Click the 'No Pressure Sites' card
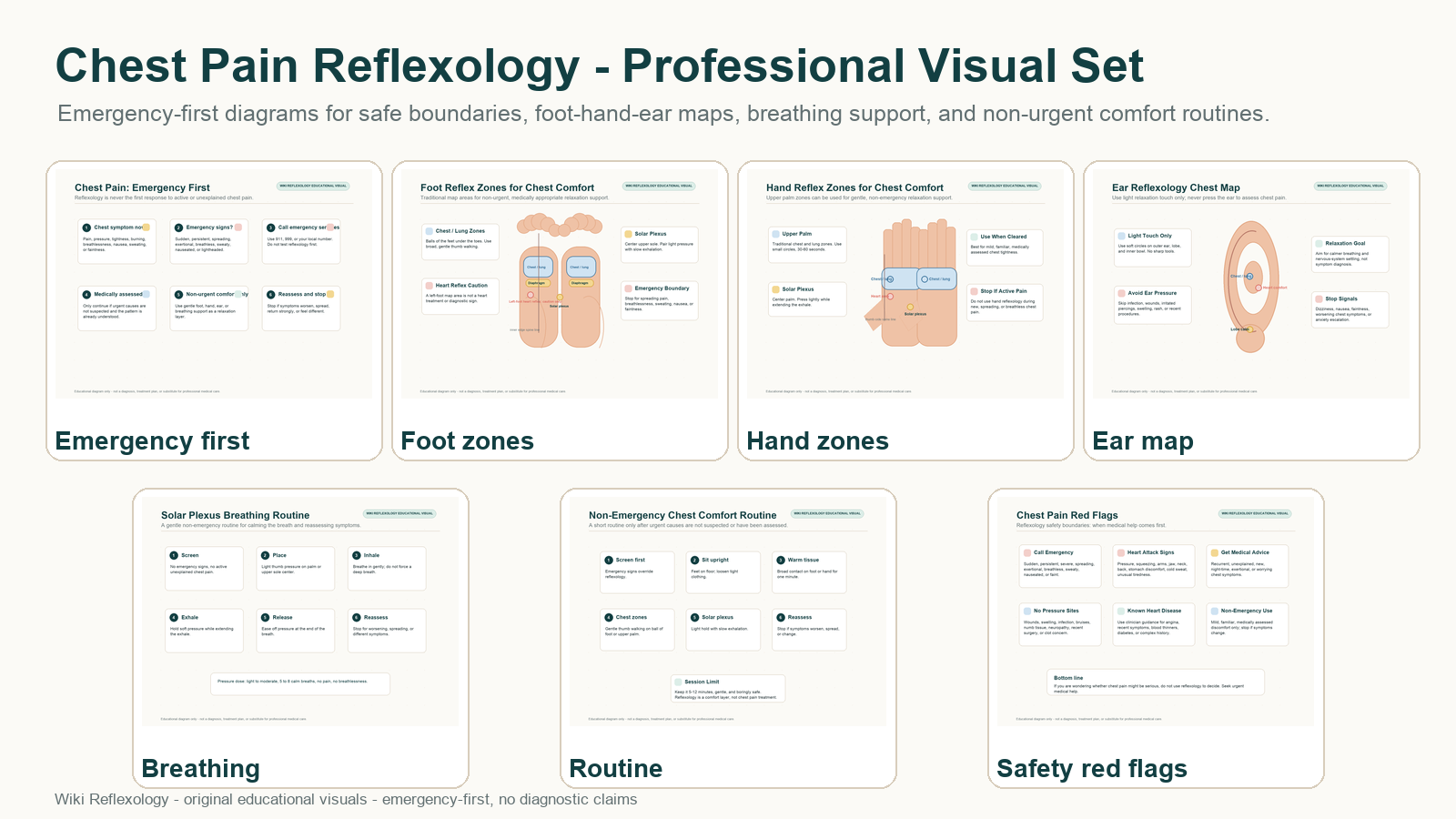The width and height of the screenshot is (1456, 819). tap(1060, 624)
